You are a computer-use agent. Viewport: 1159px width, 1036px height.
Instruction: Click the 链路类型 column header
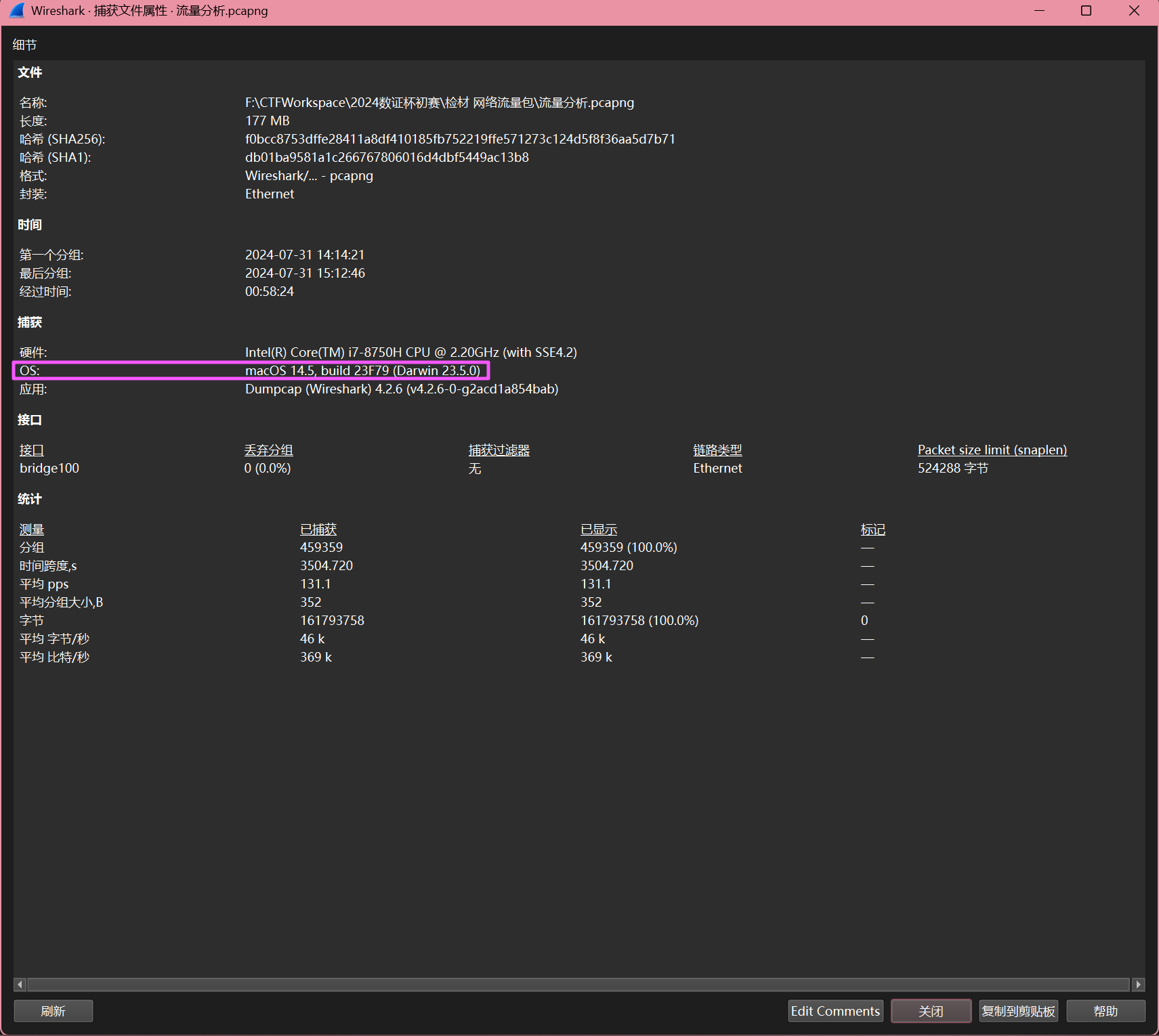[717, 450]
